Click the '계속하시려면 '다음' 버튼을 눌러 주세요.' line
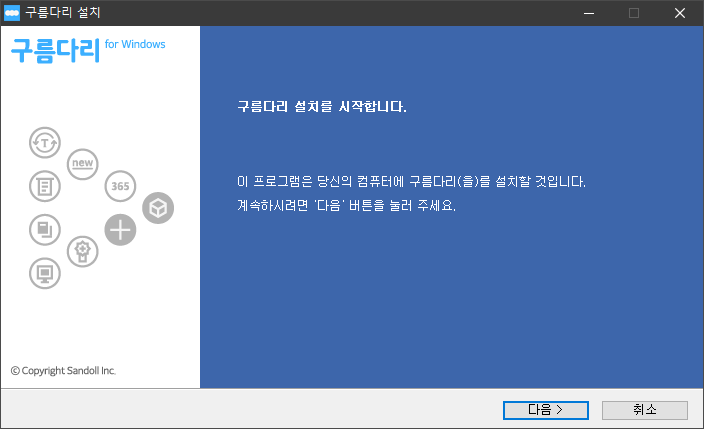Image resolution: width=704 pixels, height=429 pixels. (x=347, y=205)
